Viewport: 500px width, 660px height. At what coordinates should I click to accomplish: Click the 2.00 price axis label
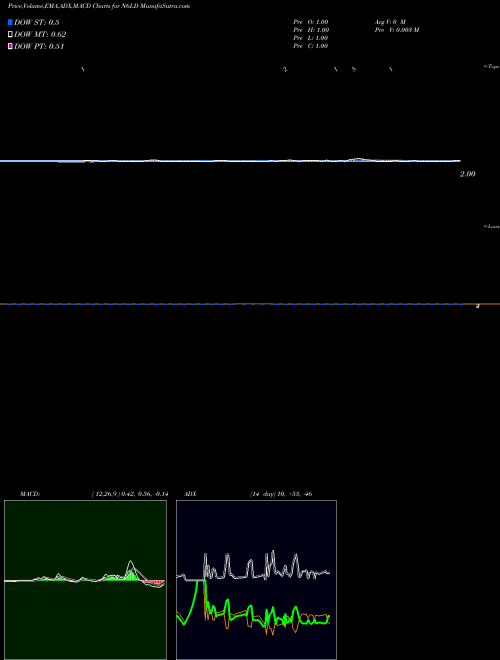tap(468, 174)
